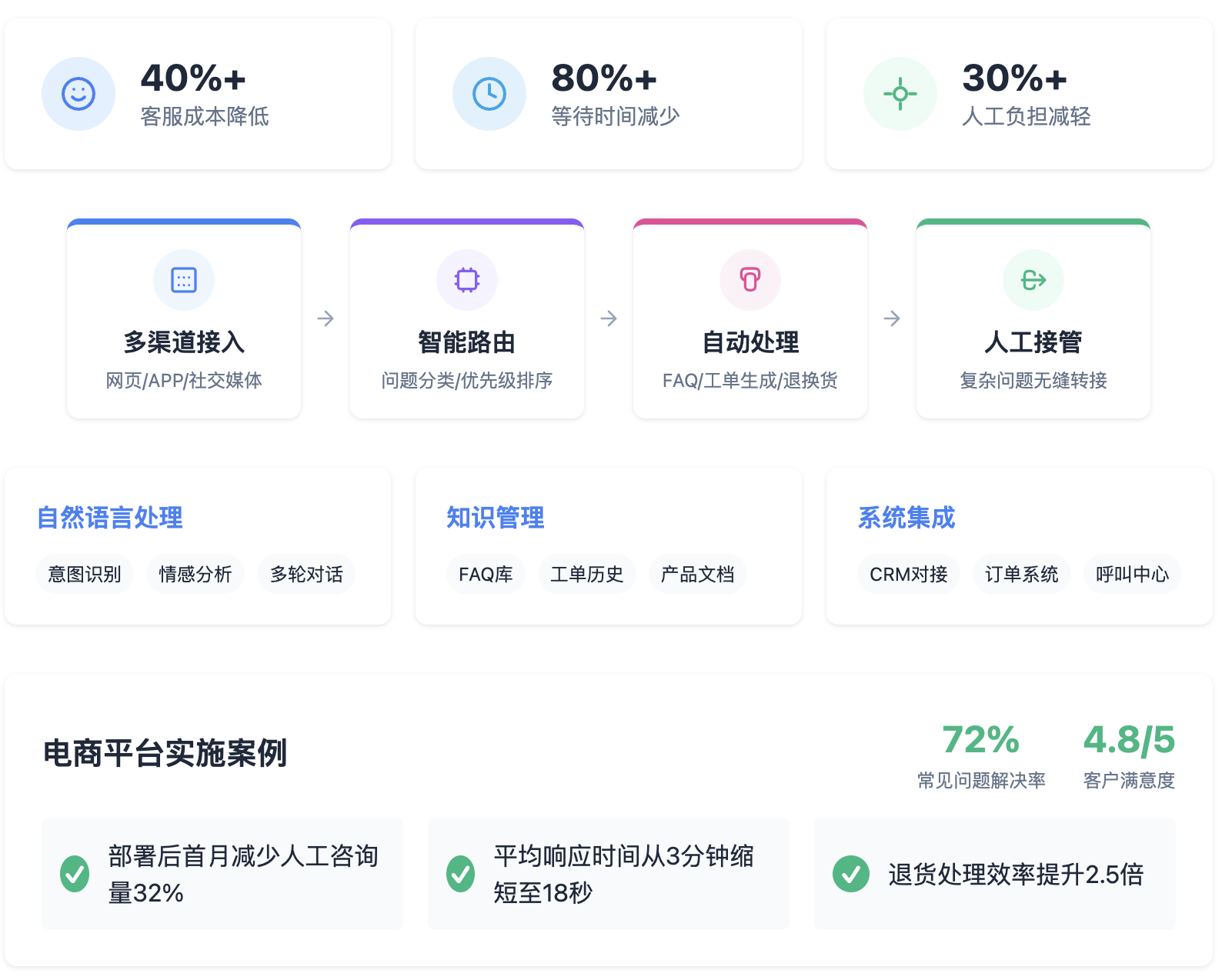Image resolution: width=1222 pixels, height=980 pixels.
Task: Click the 多渠道接入 grid icon
Action: [184, 280]
